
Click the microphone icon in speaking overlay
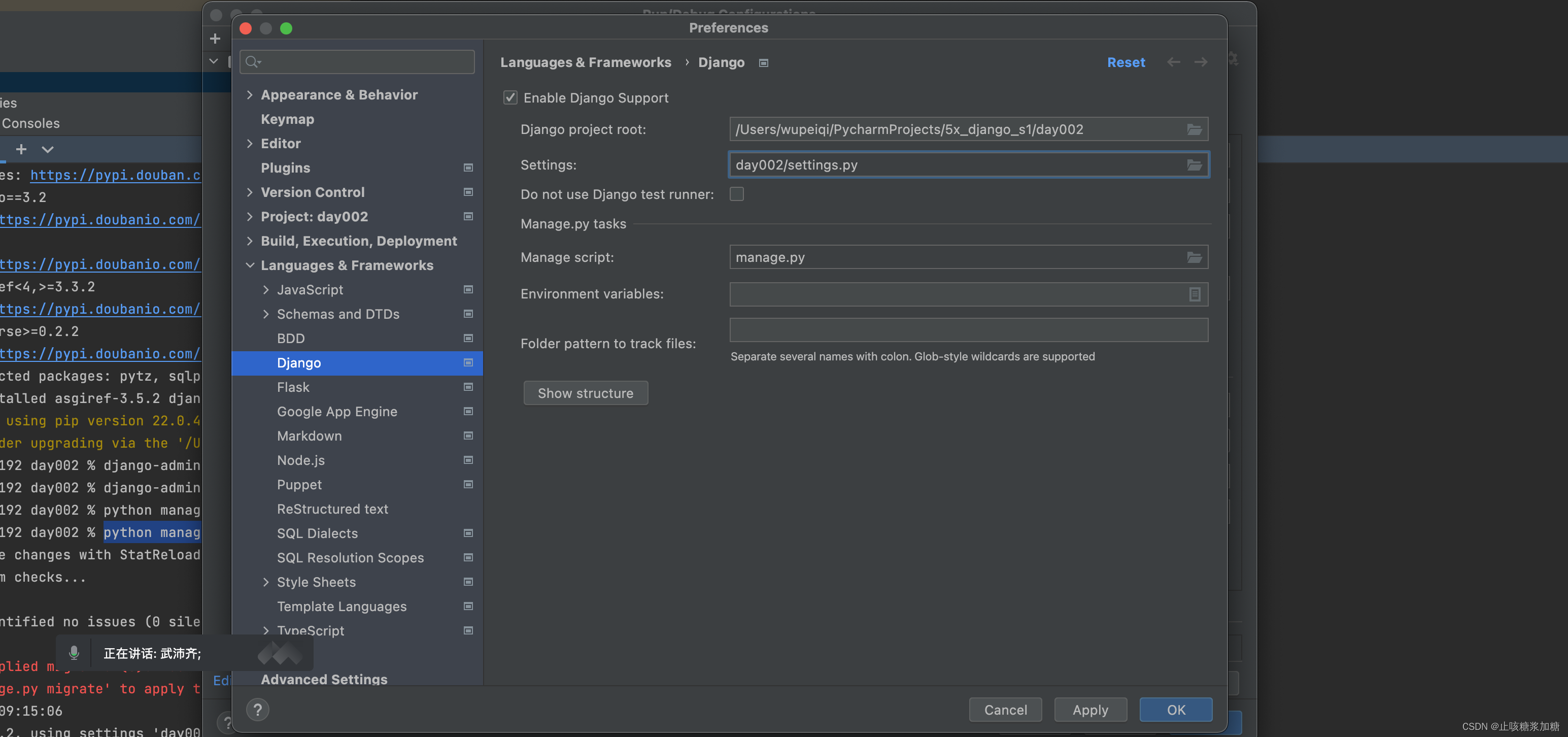coord(74,653)
